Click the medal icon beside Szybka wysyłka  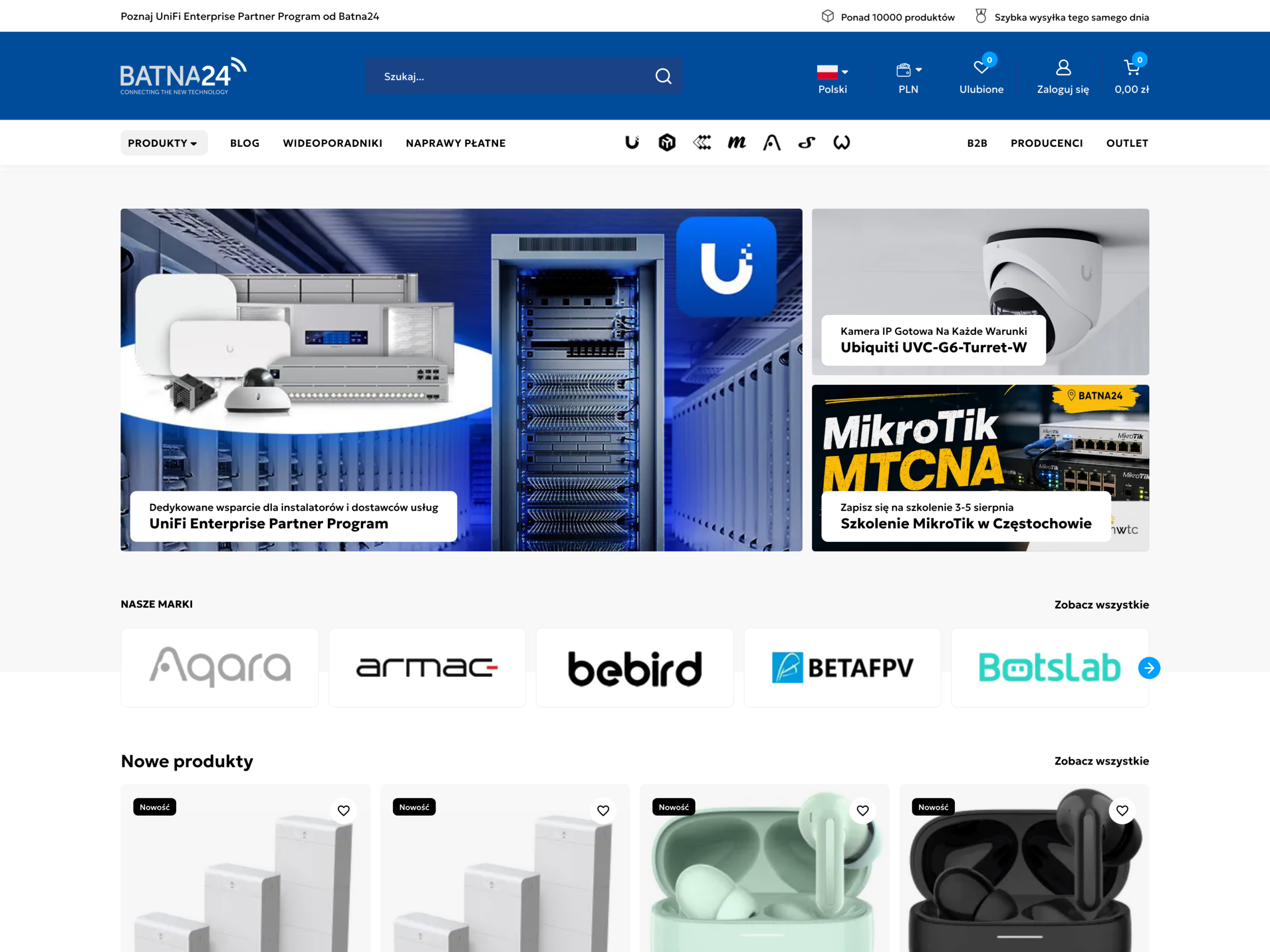(x=981, y=16)
